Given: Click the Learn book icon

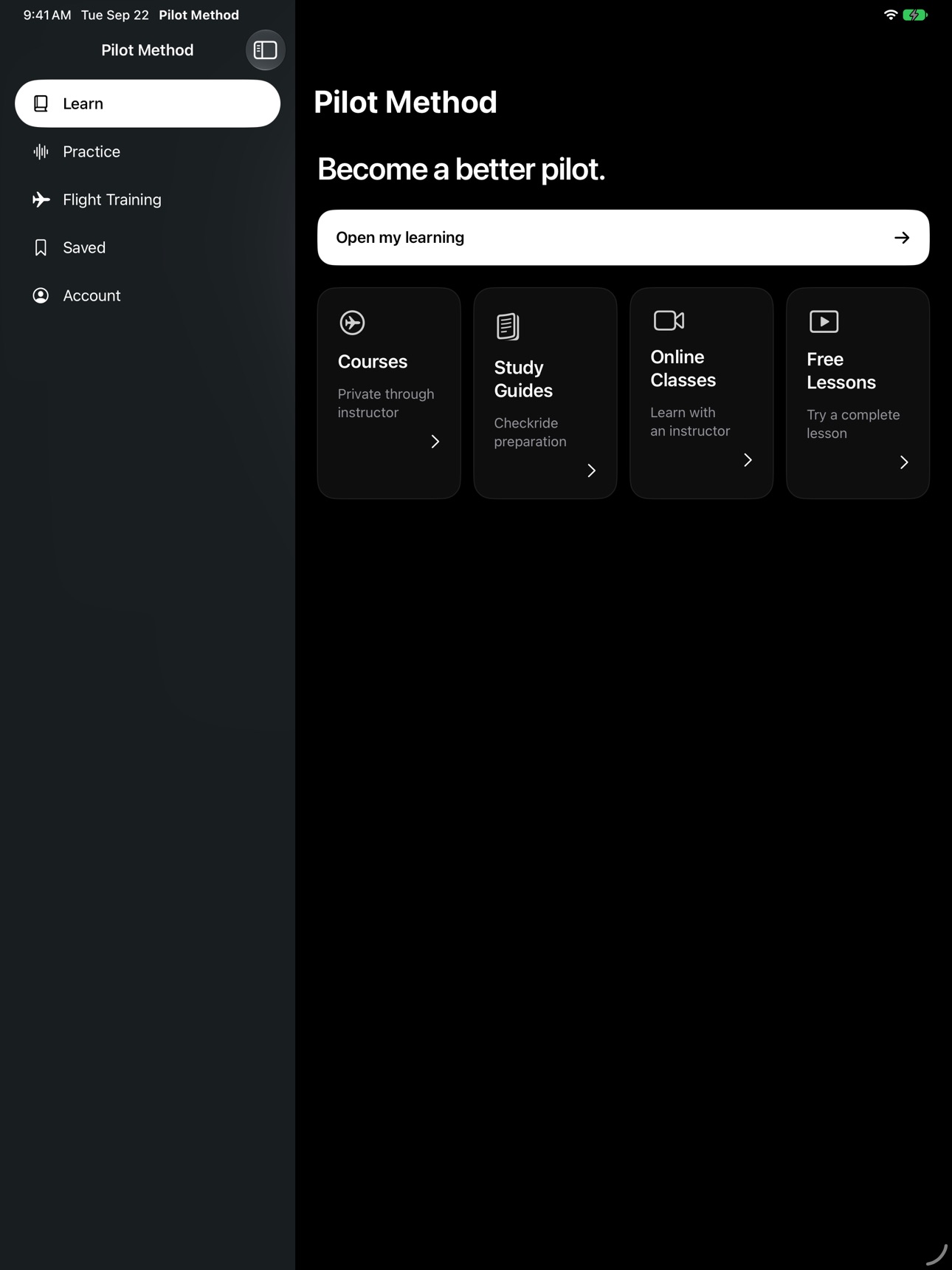Looking at the screenshot, I should pos(41,103).
